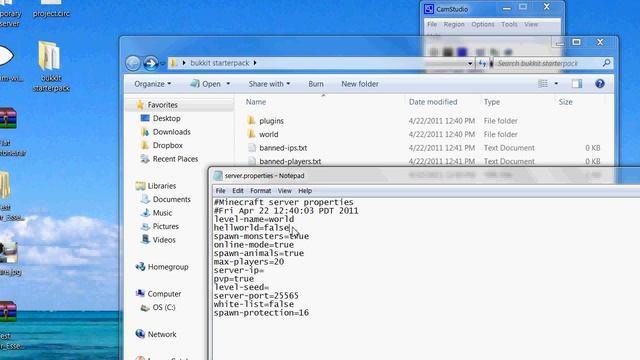Select Libraries in navigation pane
Viewport: 640px width, 360px height.
coord(162,186)
